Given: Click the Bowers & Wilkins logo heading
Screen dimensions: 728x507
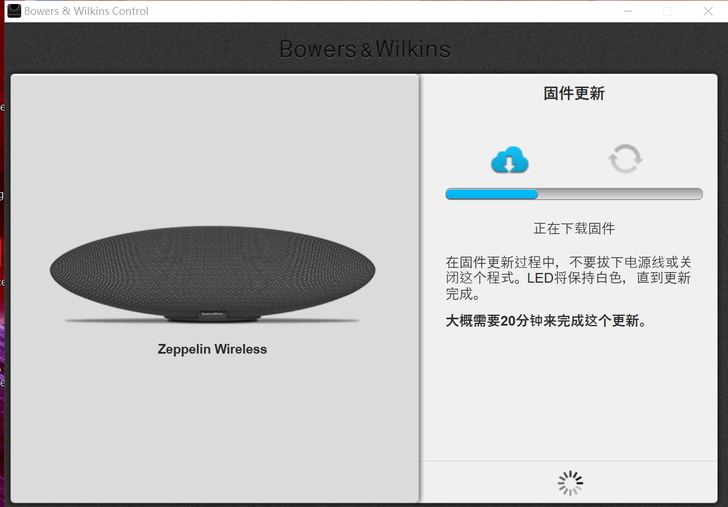Looking at the screenshot, I should click(365, 49).
